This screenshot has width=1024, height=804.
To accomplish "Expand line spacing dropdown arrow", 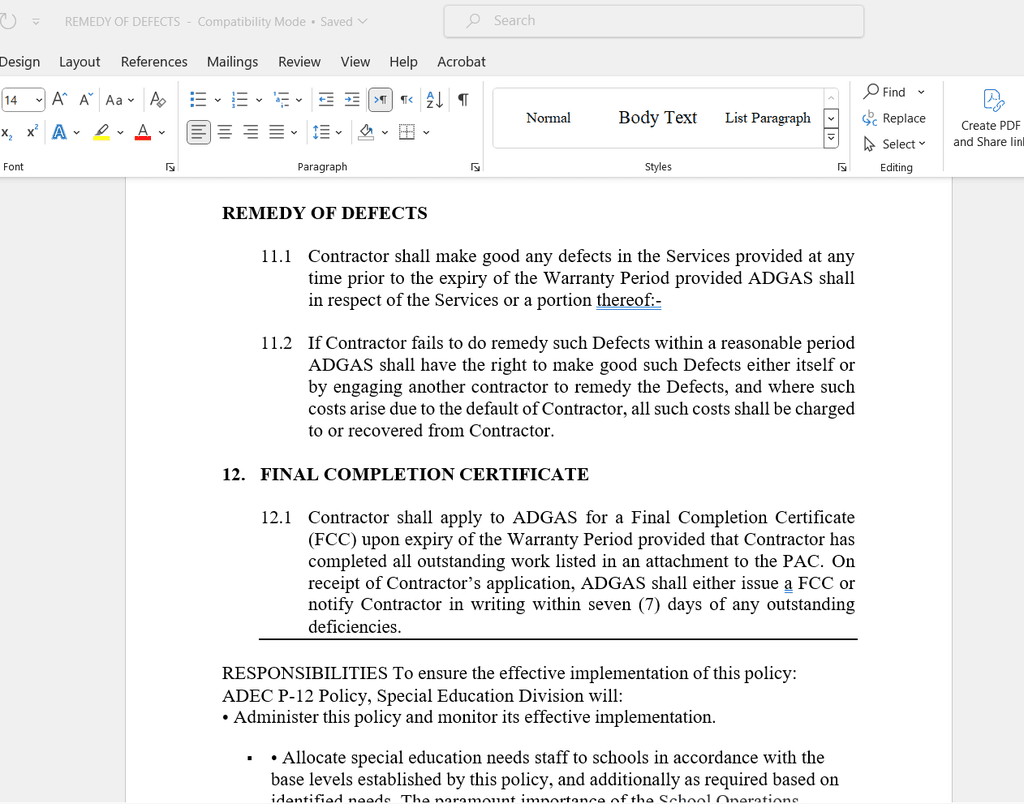I will pyautogui.click(x=339, y=133).
